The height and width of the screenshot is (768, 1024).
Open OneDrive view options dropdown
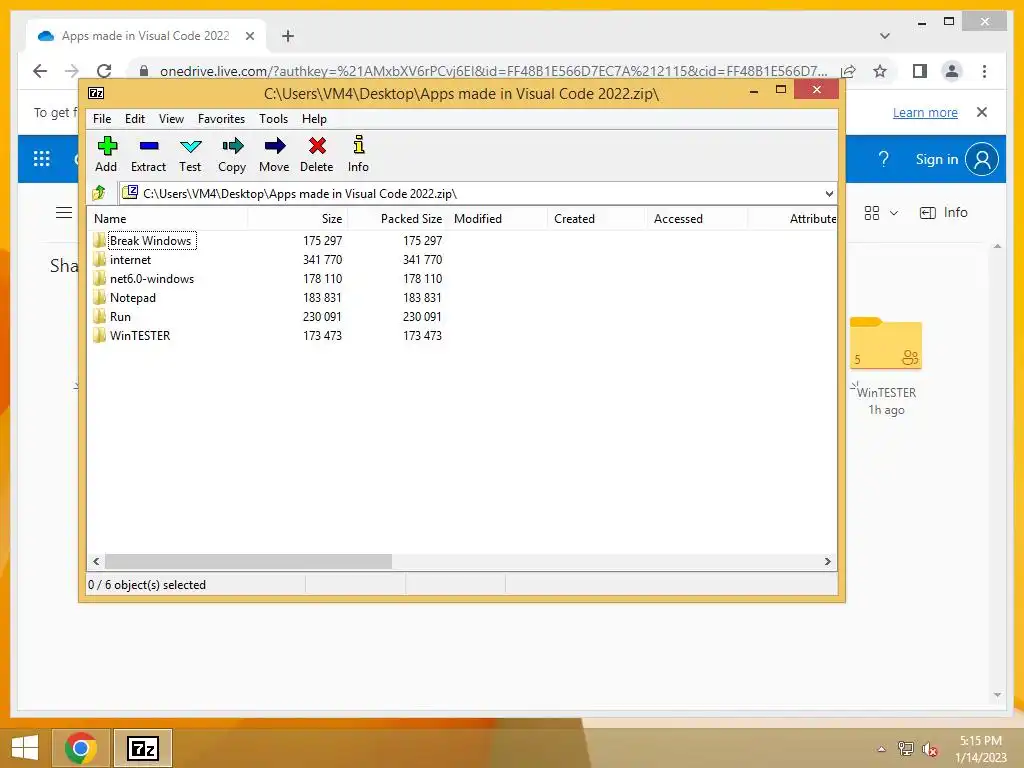point(882,213)
